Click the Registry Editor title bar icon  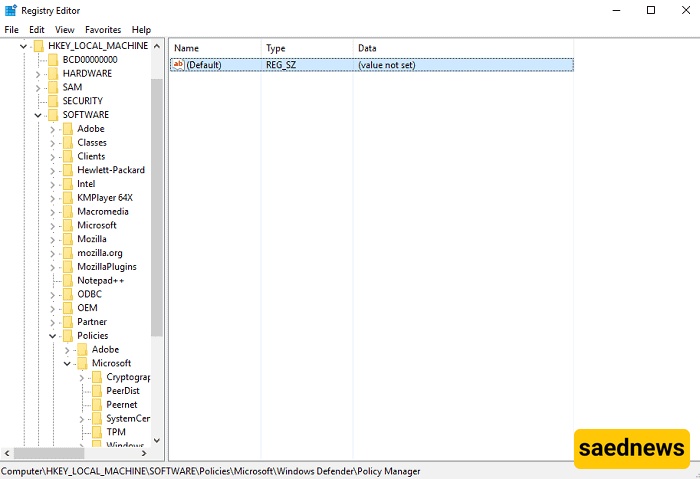tap(11, 10)
